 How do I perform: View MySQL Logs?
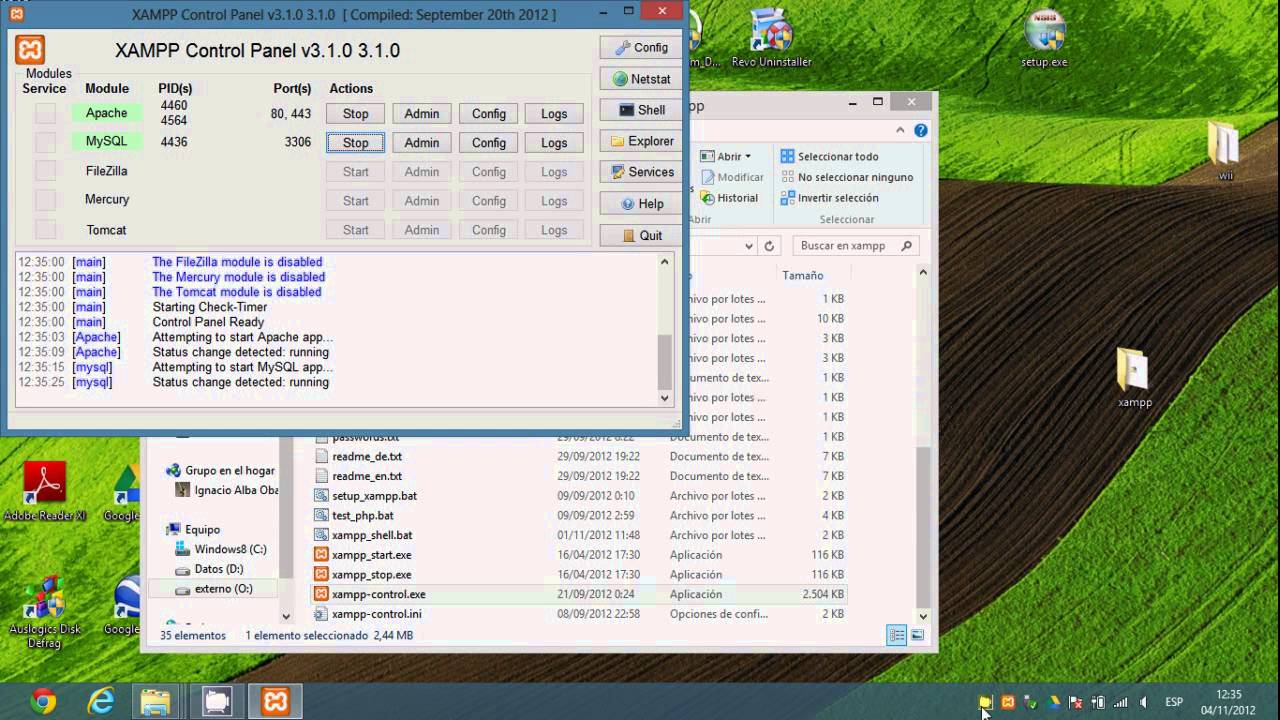point(554,143)
